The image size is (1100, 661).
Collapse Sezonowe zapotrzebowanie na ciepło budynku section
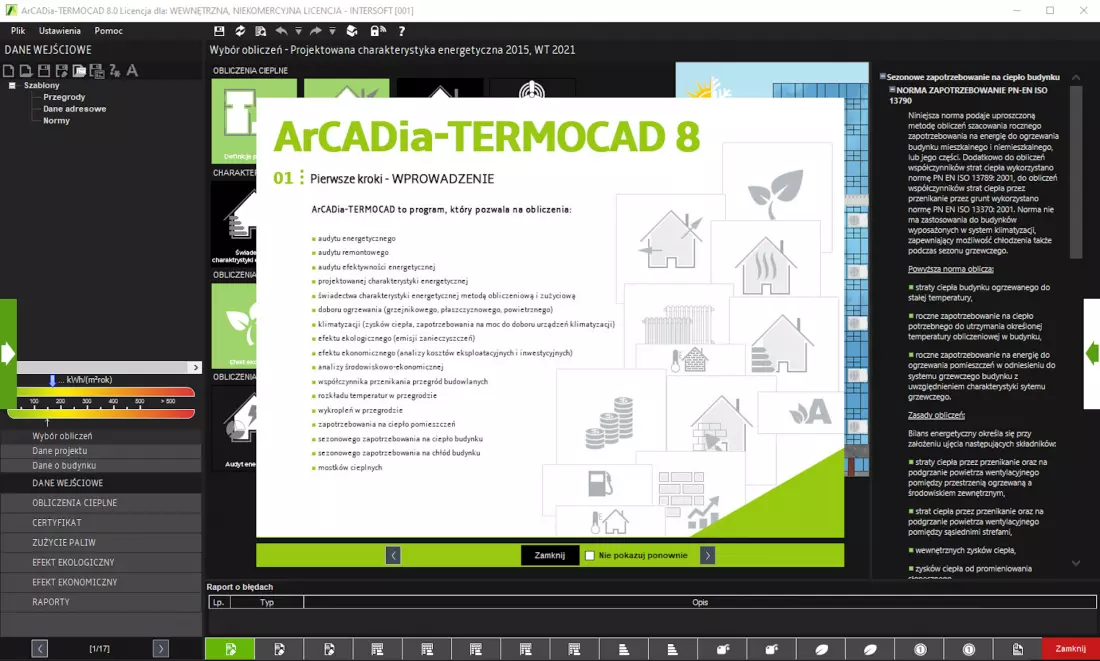(883, 76)
